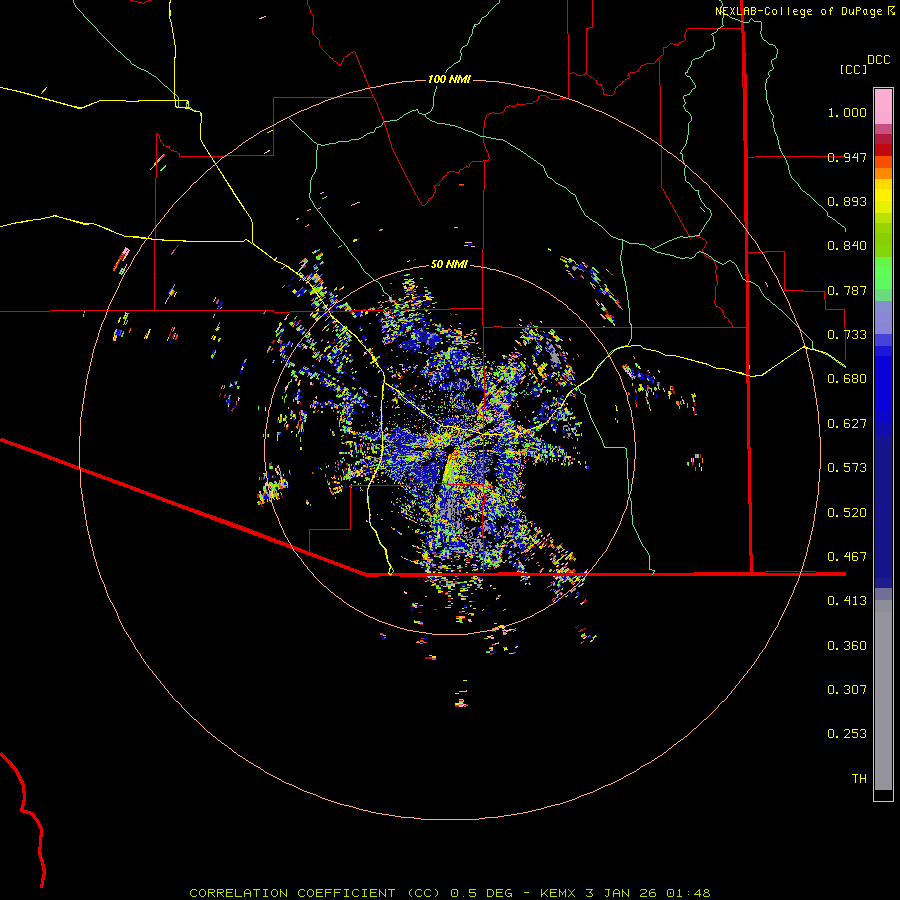Click the 0.573 scale value
The width and height of the screenshot is (900, 900).
tap(847, 468)
